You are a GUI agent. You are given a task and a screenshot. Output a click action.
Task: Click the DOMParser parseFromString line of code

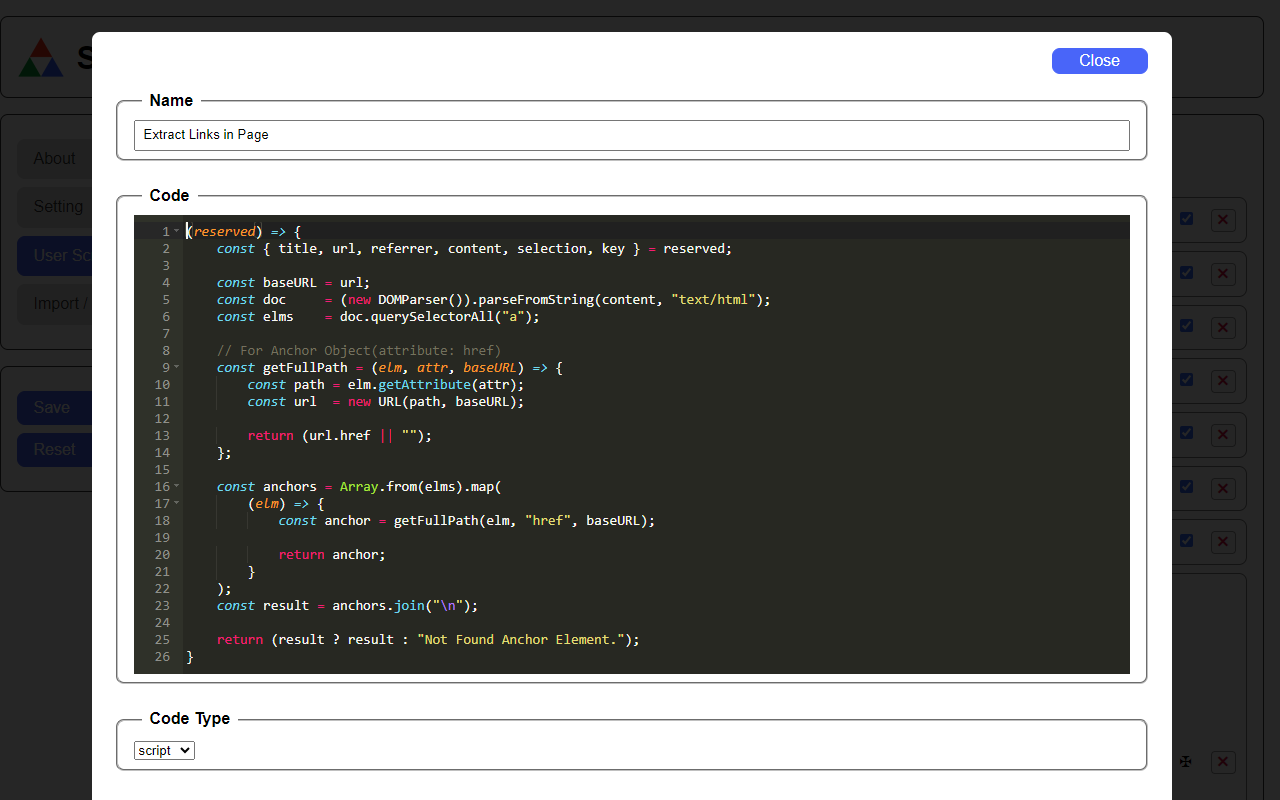click(494, 299)
